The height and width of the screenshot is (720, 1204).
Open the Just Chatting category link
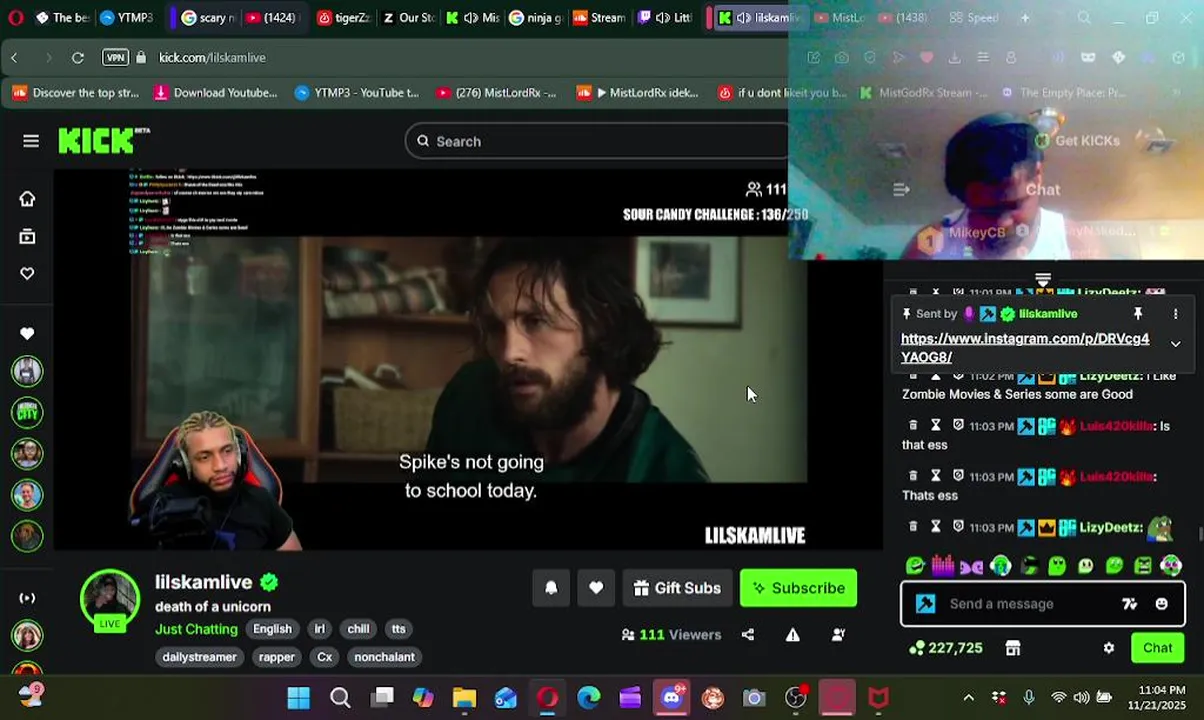click(x=196, y=629)
